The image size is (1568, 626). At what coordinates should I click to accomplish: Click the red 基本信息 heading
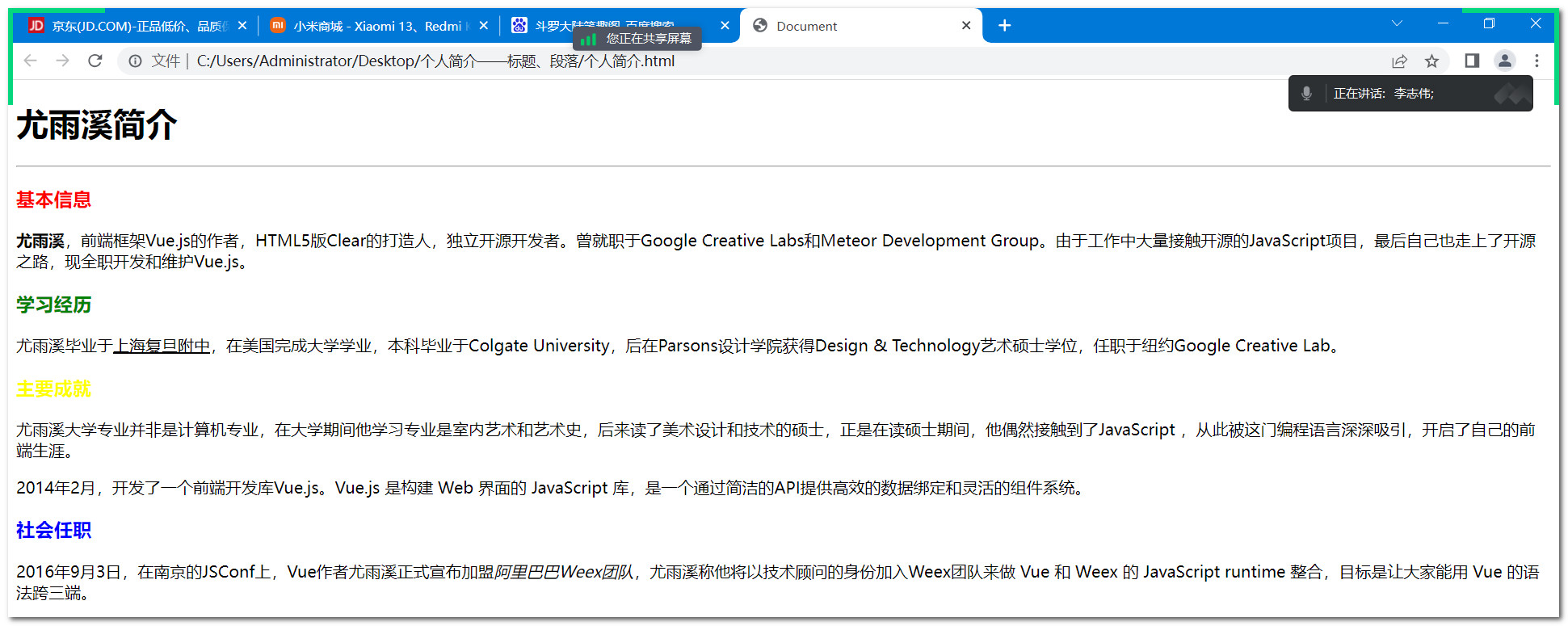pos(53,200)
